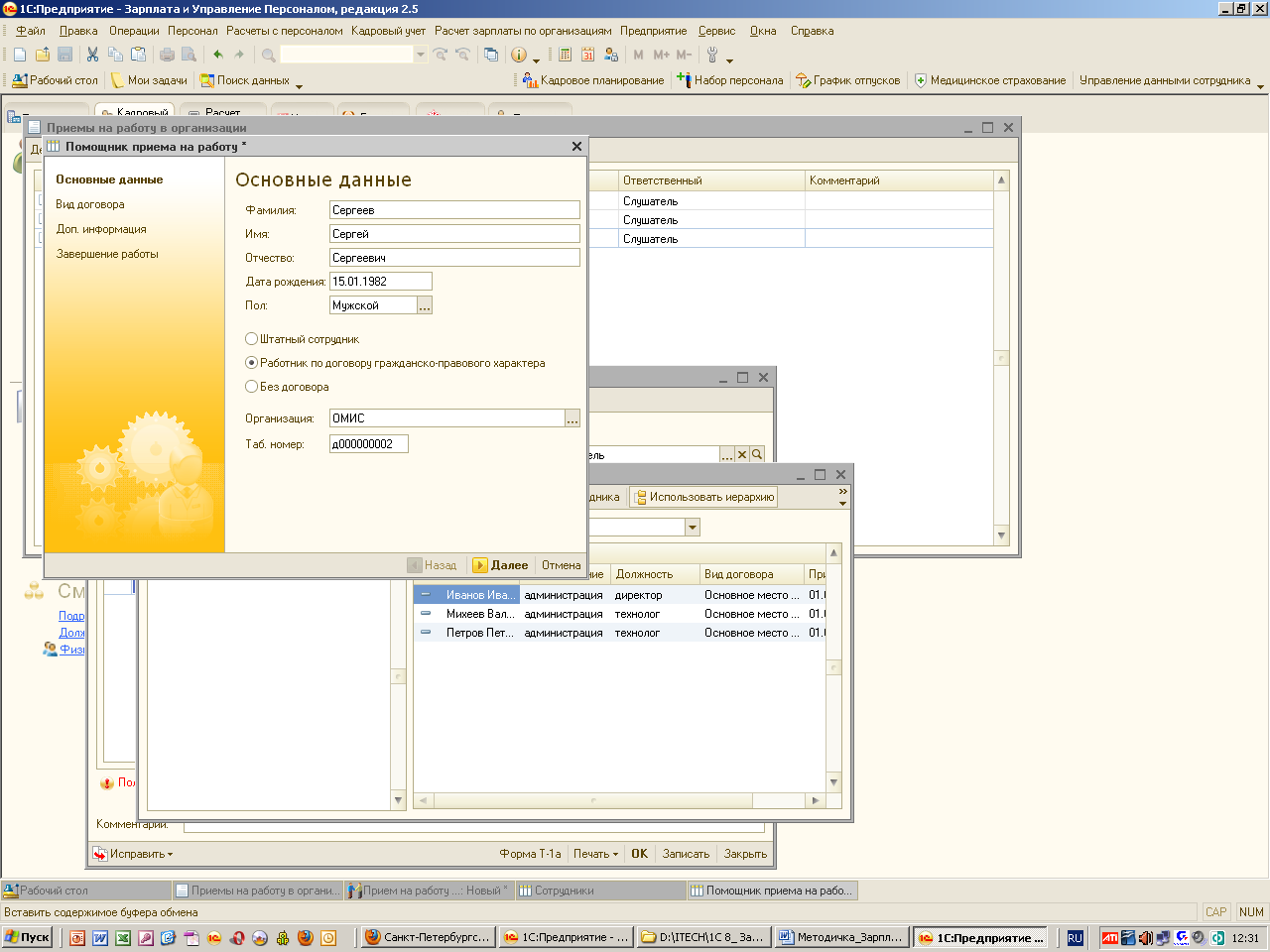Click the Закрыть button
Screen dimensions: 1270x952
point(745,854)
